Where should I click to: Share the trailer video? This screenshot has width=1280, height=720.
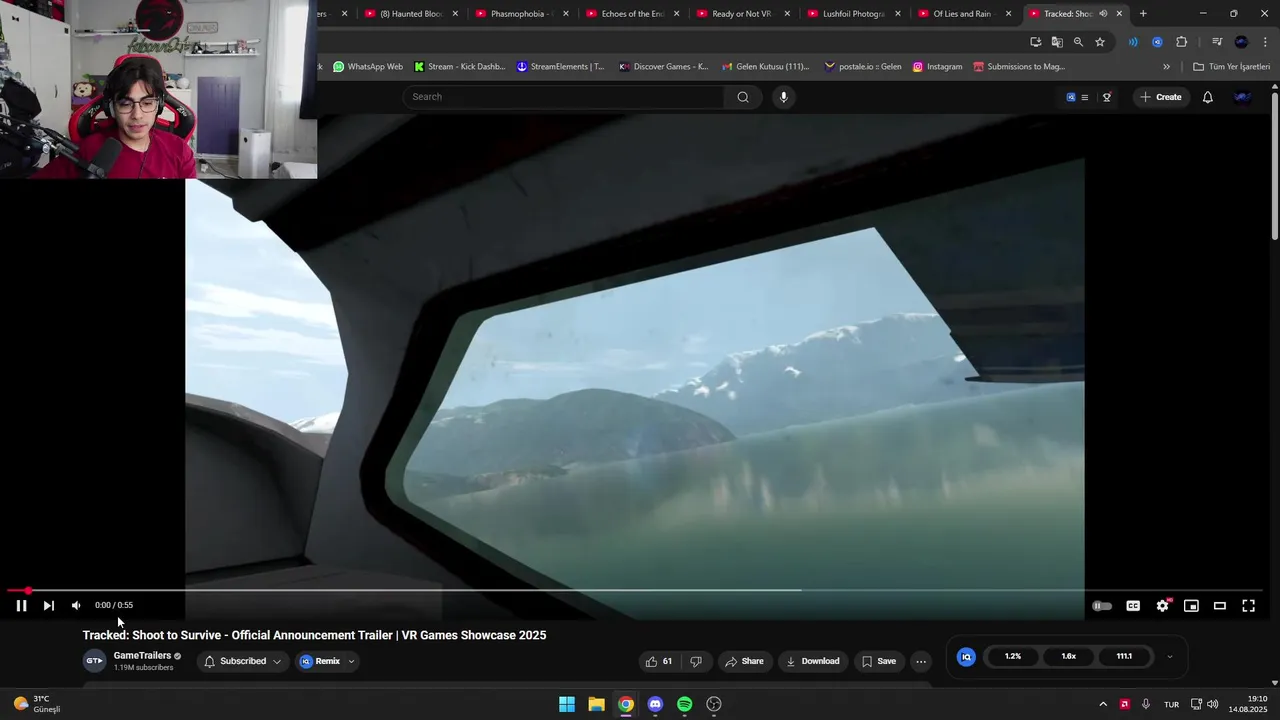(744, 661)
